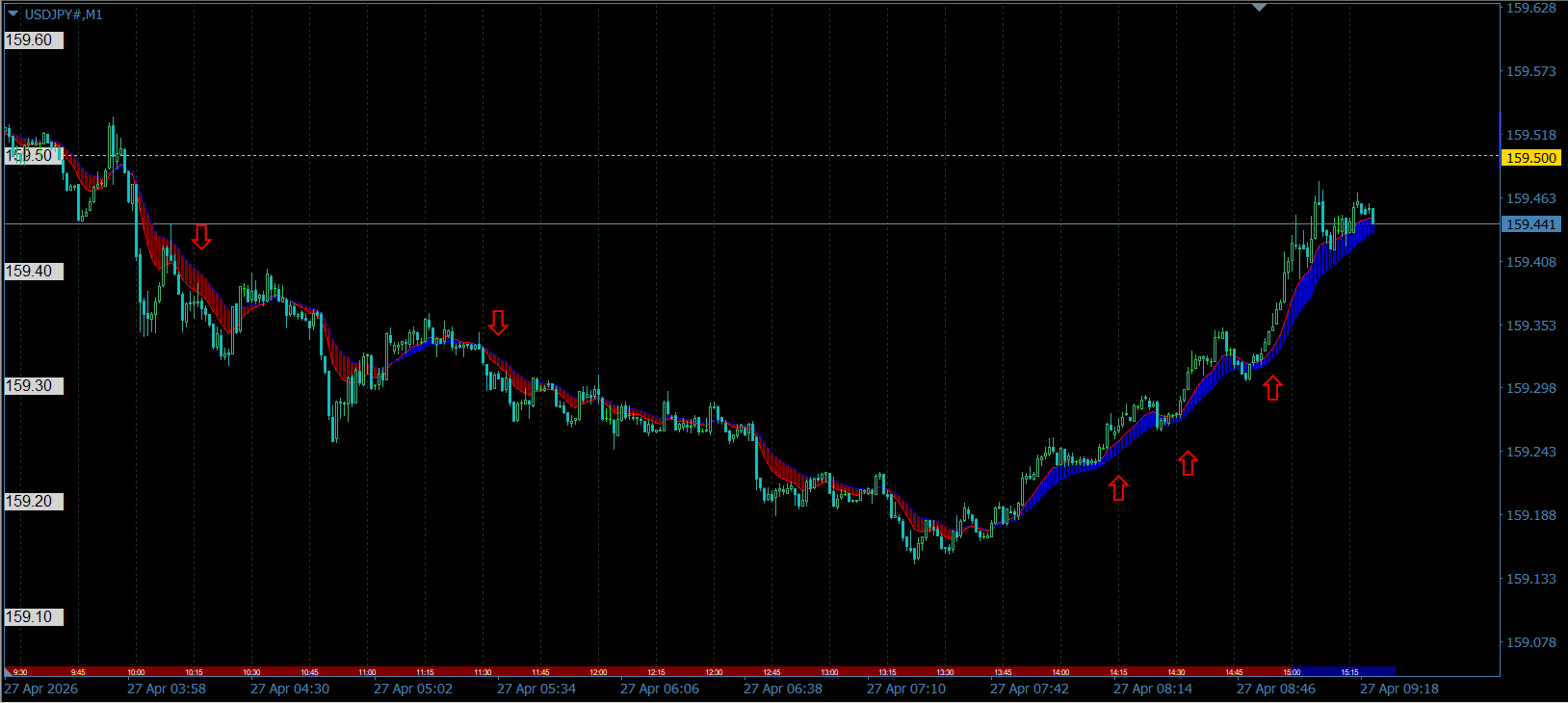Image resolution: width=1568 pixels, height=703 pixels.
Task: Click the 159.628 value on price scale
Action: [1531, 8]
